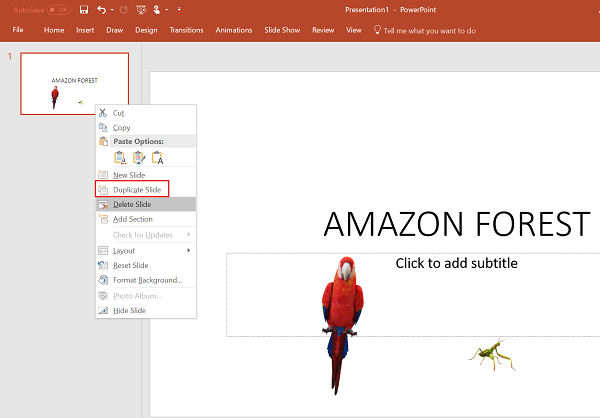Click the Add Section menu icon
The width and height of the screenshot is (600, 418).
click(103, 219)
